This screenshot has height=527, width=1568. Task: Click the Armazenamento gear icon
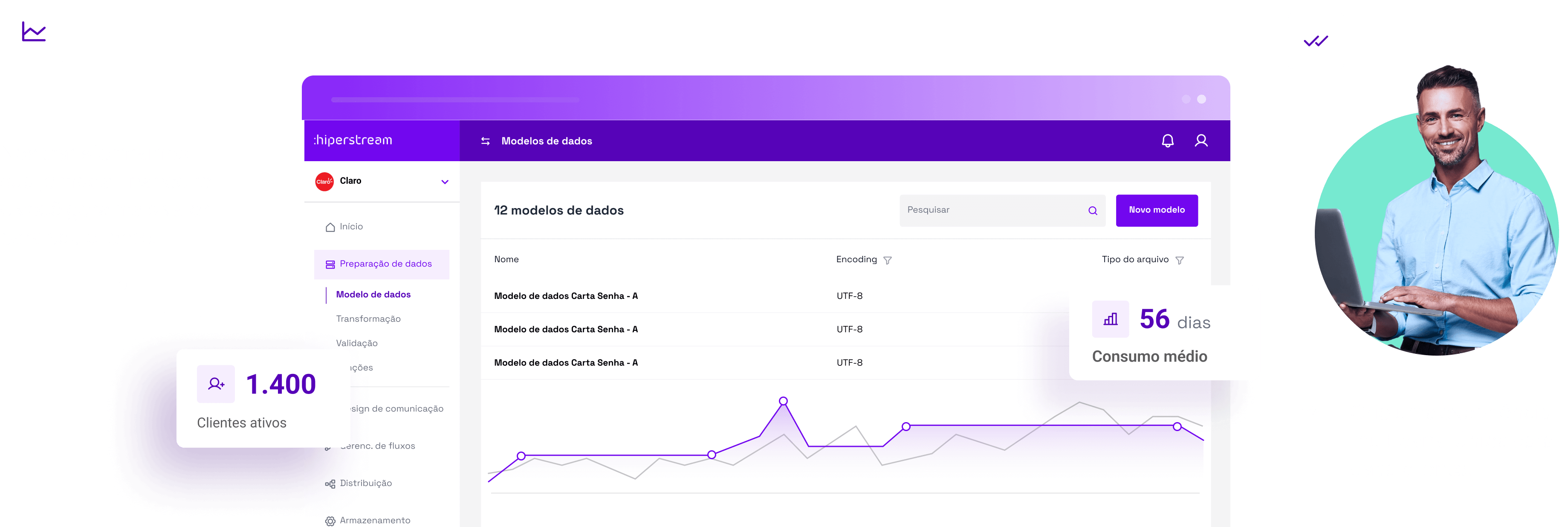point(330,521)
